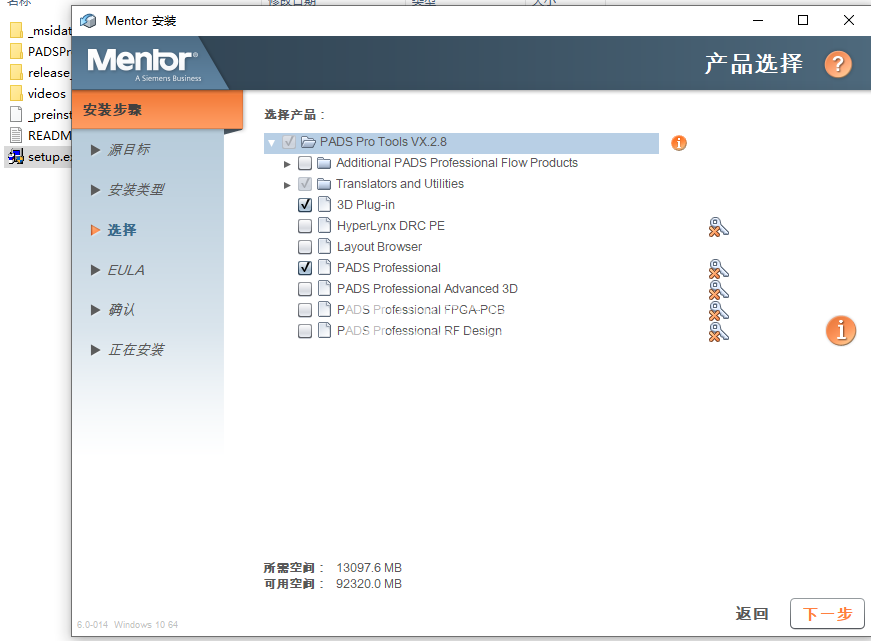Go to the 安装类型 installation step
871x641 pixels.
[136, 190]
